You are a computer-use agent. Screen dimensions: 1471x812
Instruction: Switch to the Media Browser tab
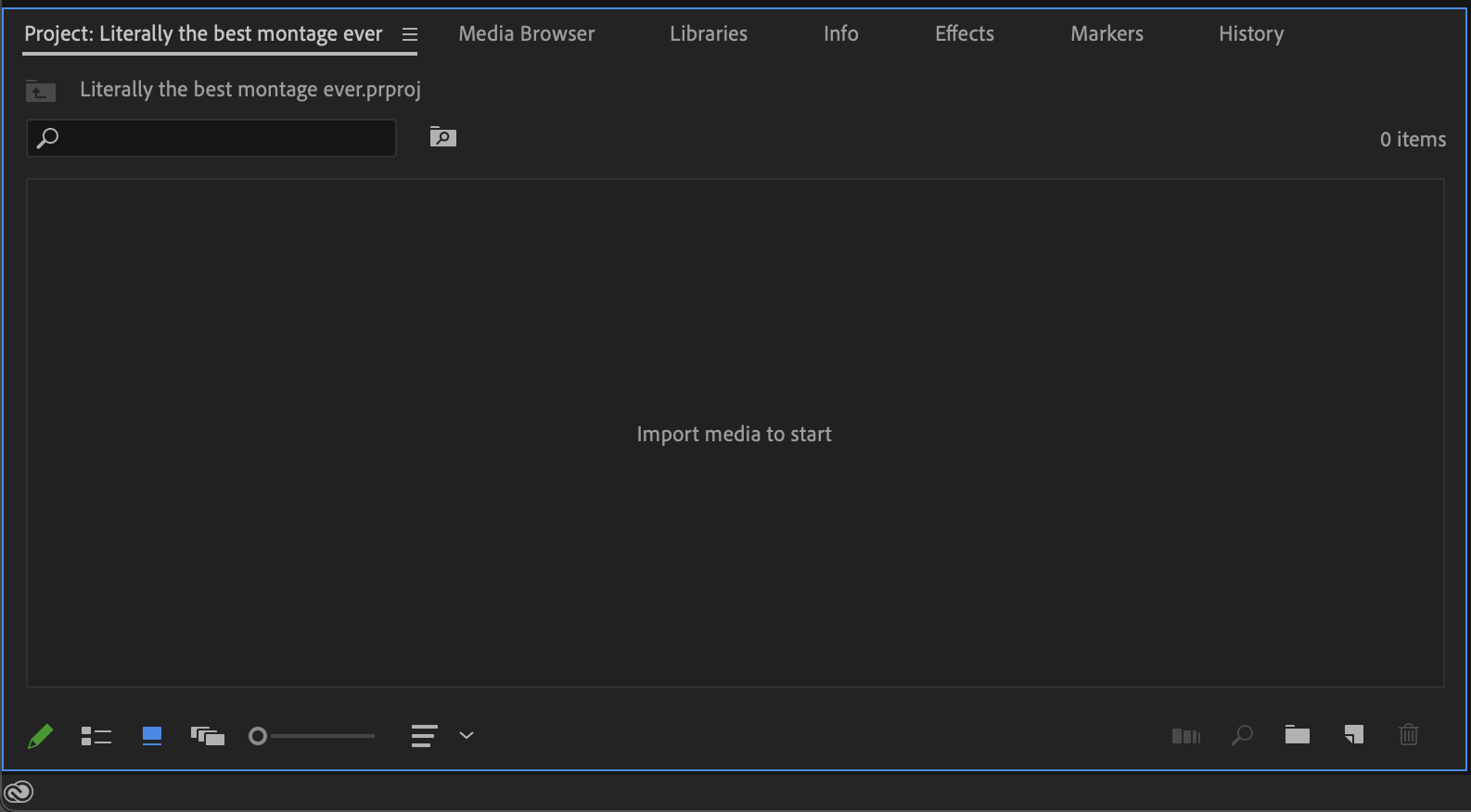click(527, 33)
